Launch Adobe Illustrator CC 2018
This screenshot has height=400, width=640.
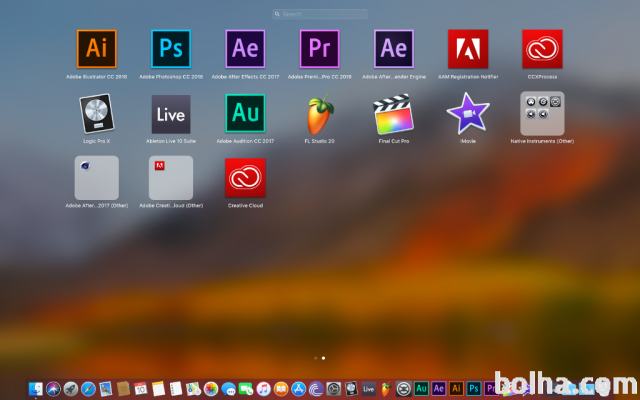[x=96, y=48]
